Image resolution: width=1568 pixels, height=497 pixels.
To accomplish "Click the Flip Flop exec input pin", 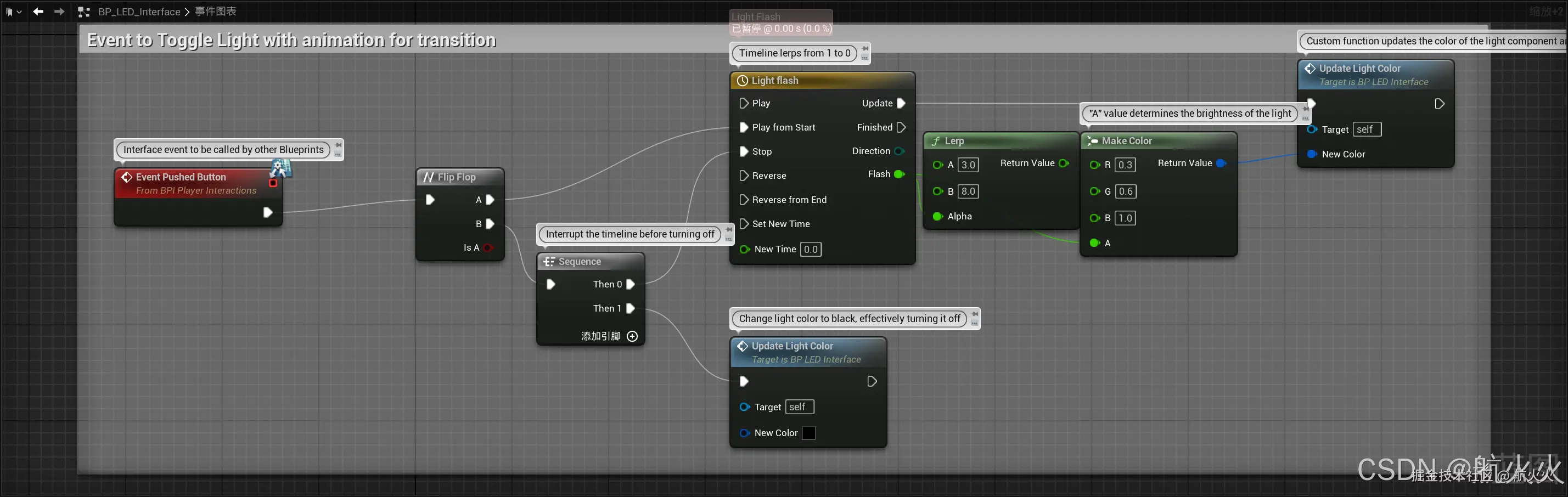I will click(x=430, y=200).
